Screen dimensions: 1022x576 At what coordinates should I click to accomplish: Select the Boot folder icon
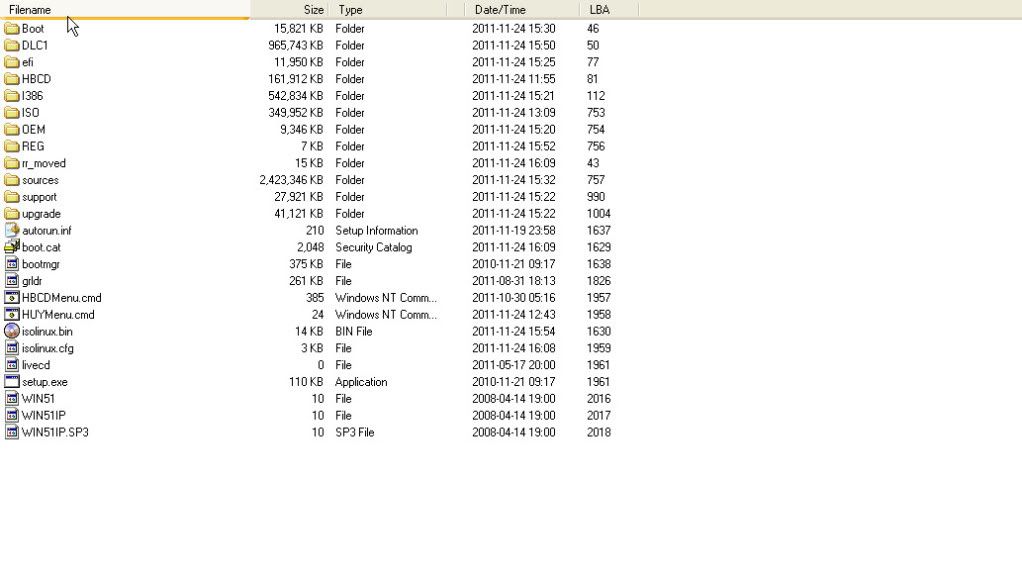[12, 29]
